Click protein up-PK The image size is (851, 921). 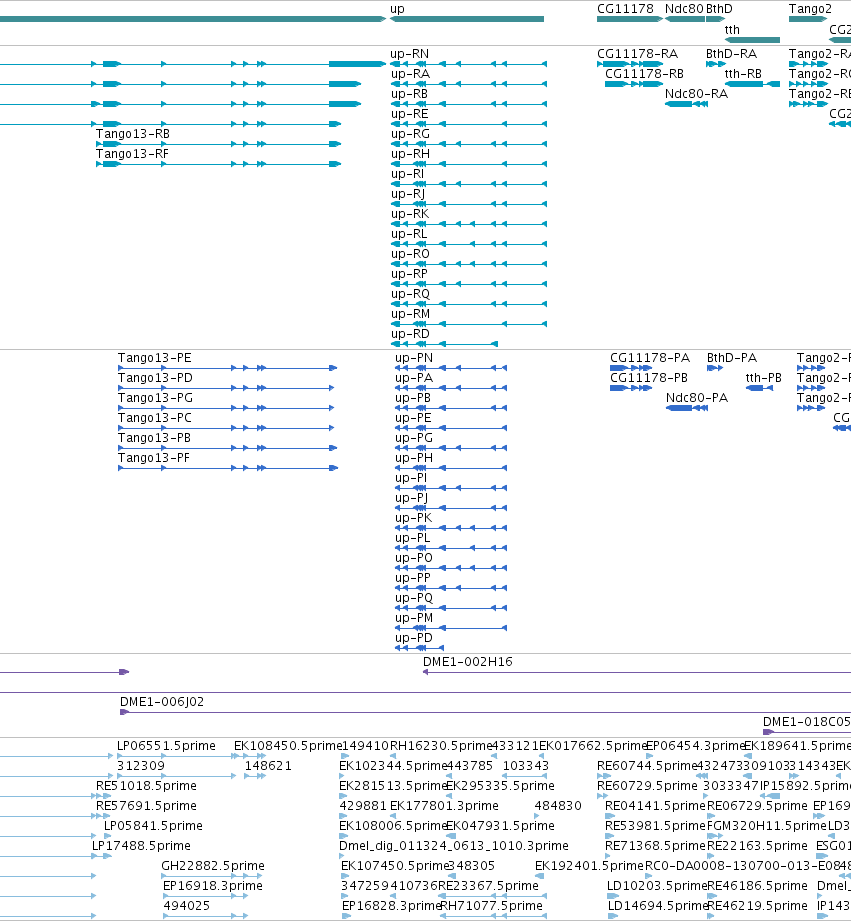click(451, 528)
